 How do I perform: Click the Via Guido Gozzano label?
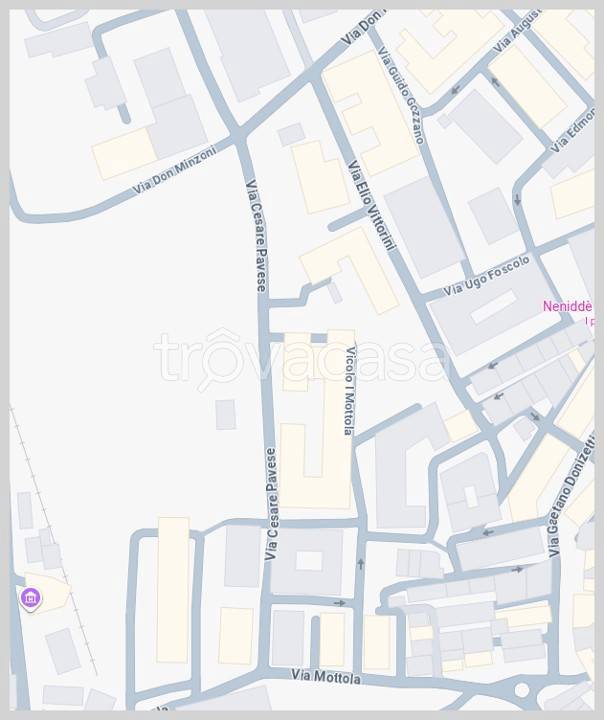click(x=400, y=95)
